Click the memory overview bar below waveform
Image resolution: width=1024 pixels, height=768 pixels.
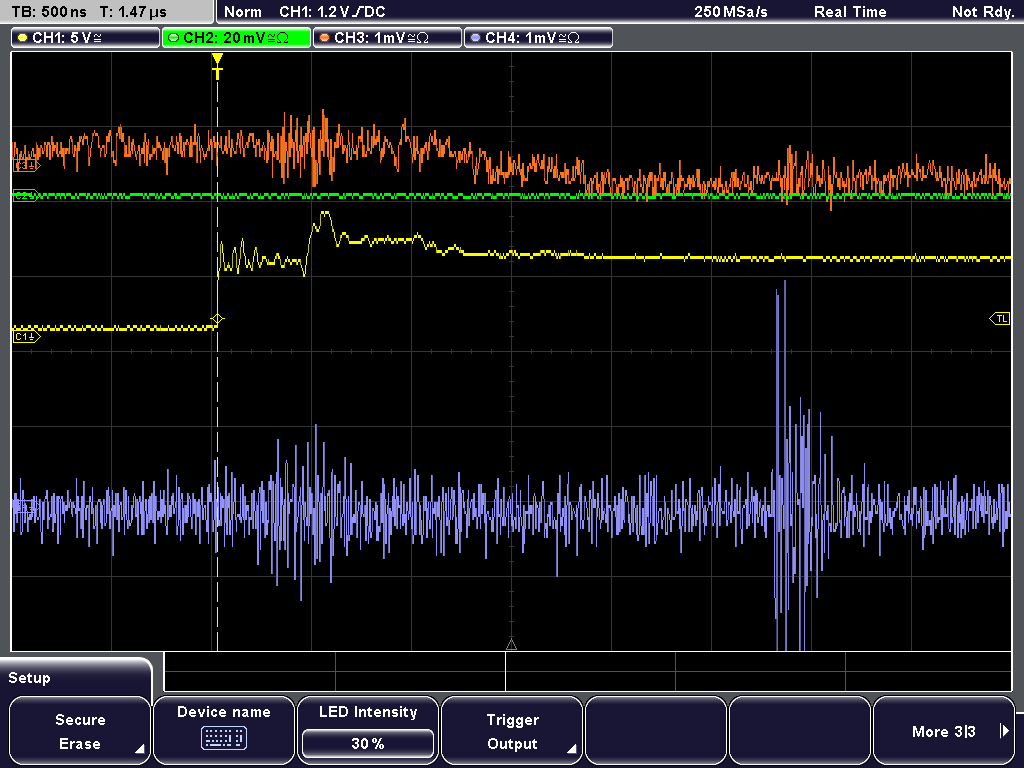click(588, 671)
